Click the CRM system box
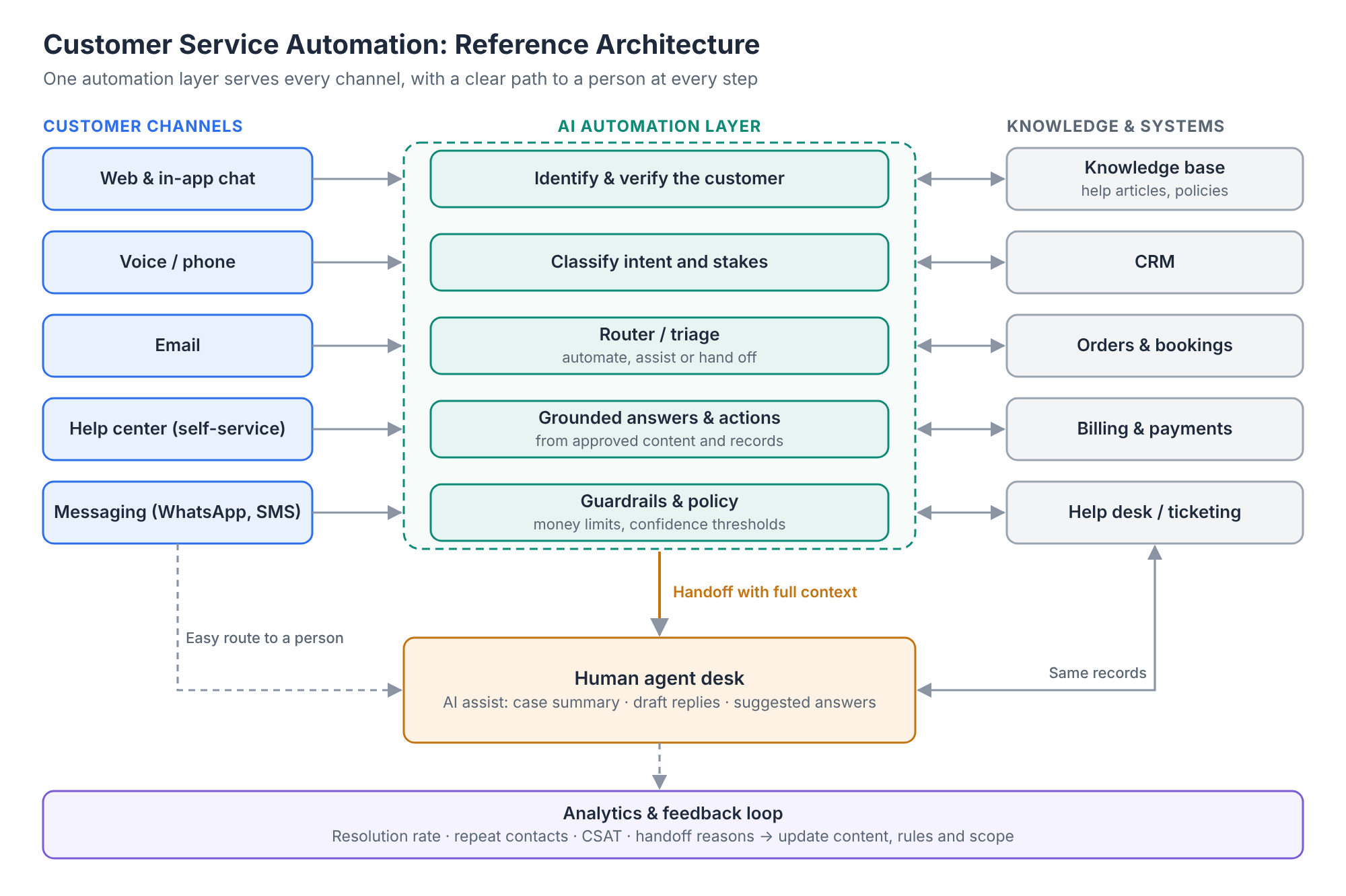1346x896 pixels. point(1155,262)
